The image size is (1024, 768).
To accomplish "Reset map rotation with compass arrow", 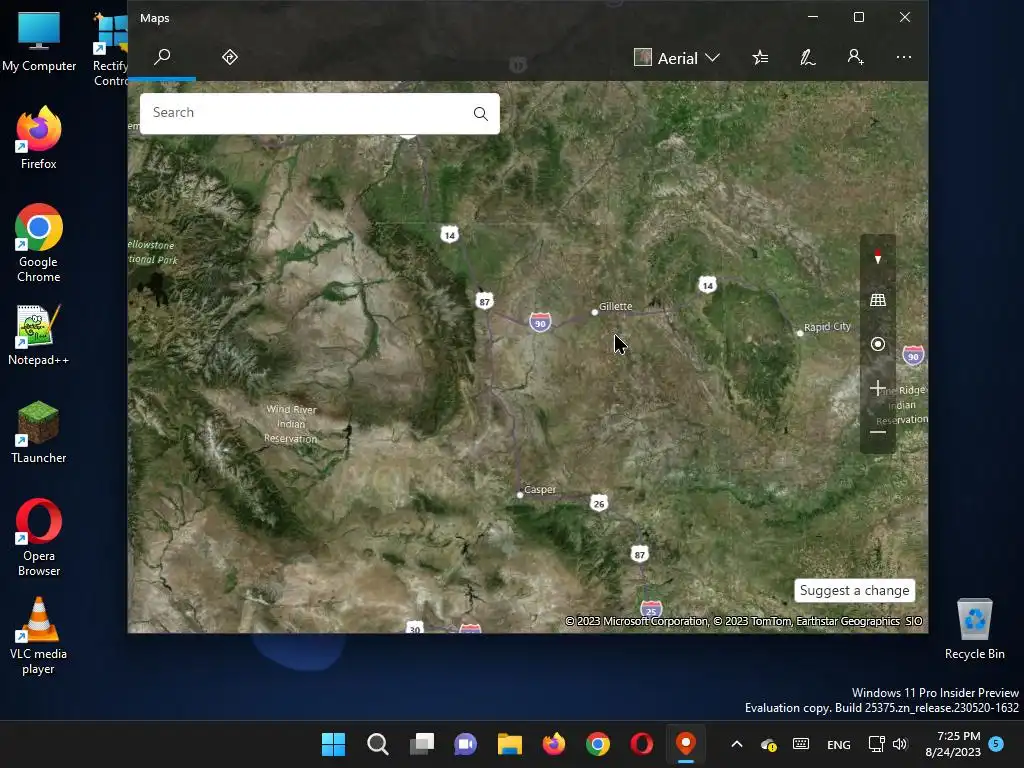I will pos(878,257).
